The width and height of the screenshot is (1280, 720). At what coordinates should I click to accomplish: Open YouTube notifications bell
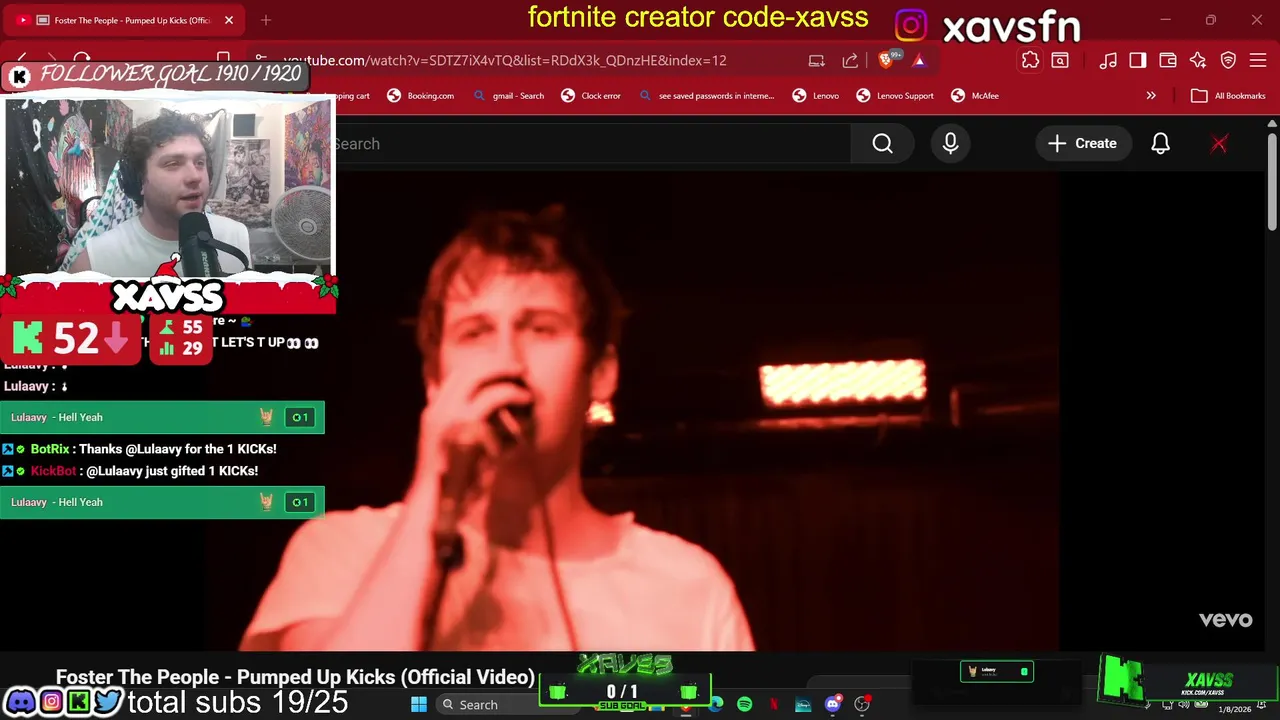[x=1160, y=144]
